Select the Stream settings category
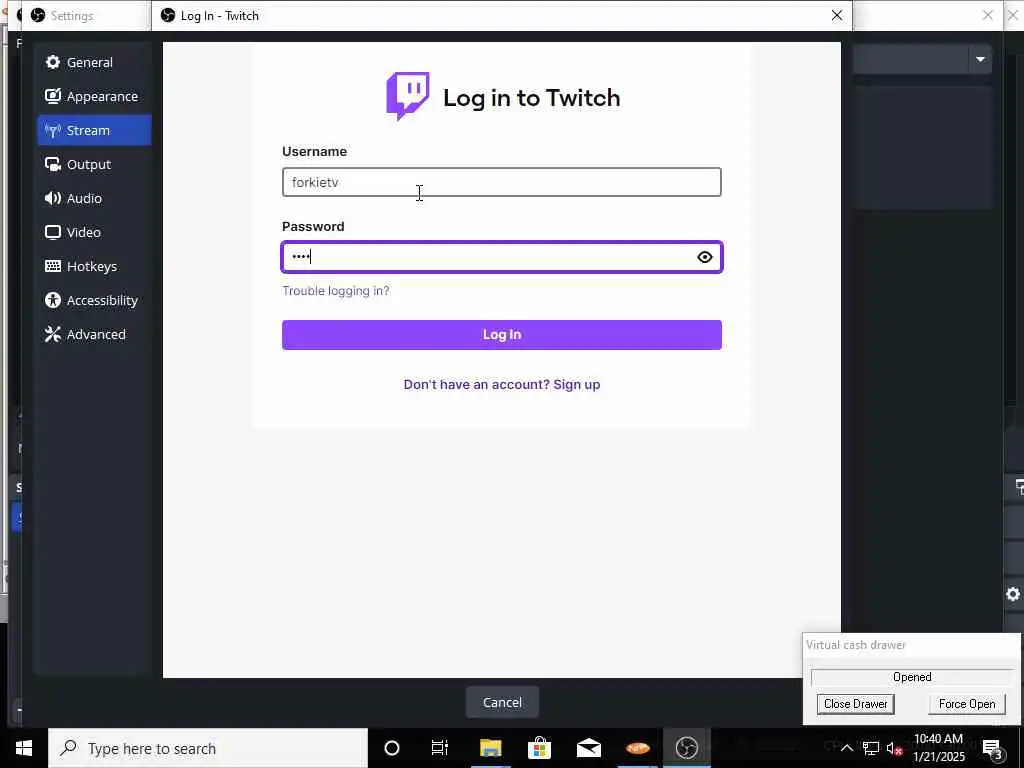 click(x=94, y=130)
